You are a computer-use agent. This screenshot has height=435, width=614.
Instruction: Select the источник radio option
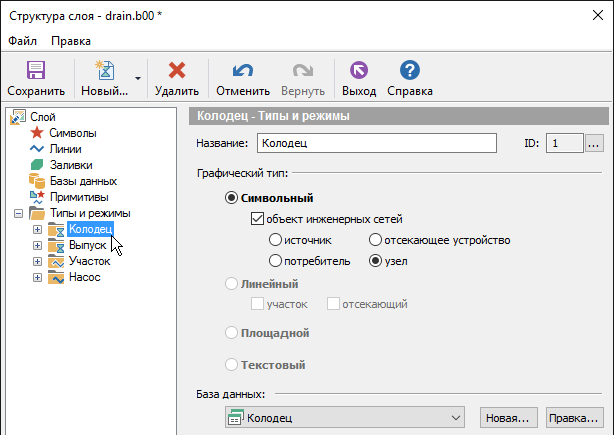275,240
